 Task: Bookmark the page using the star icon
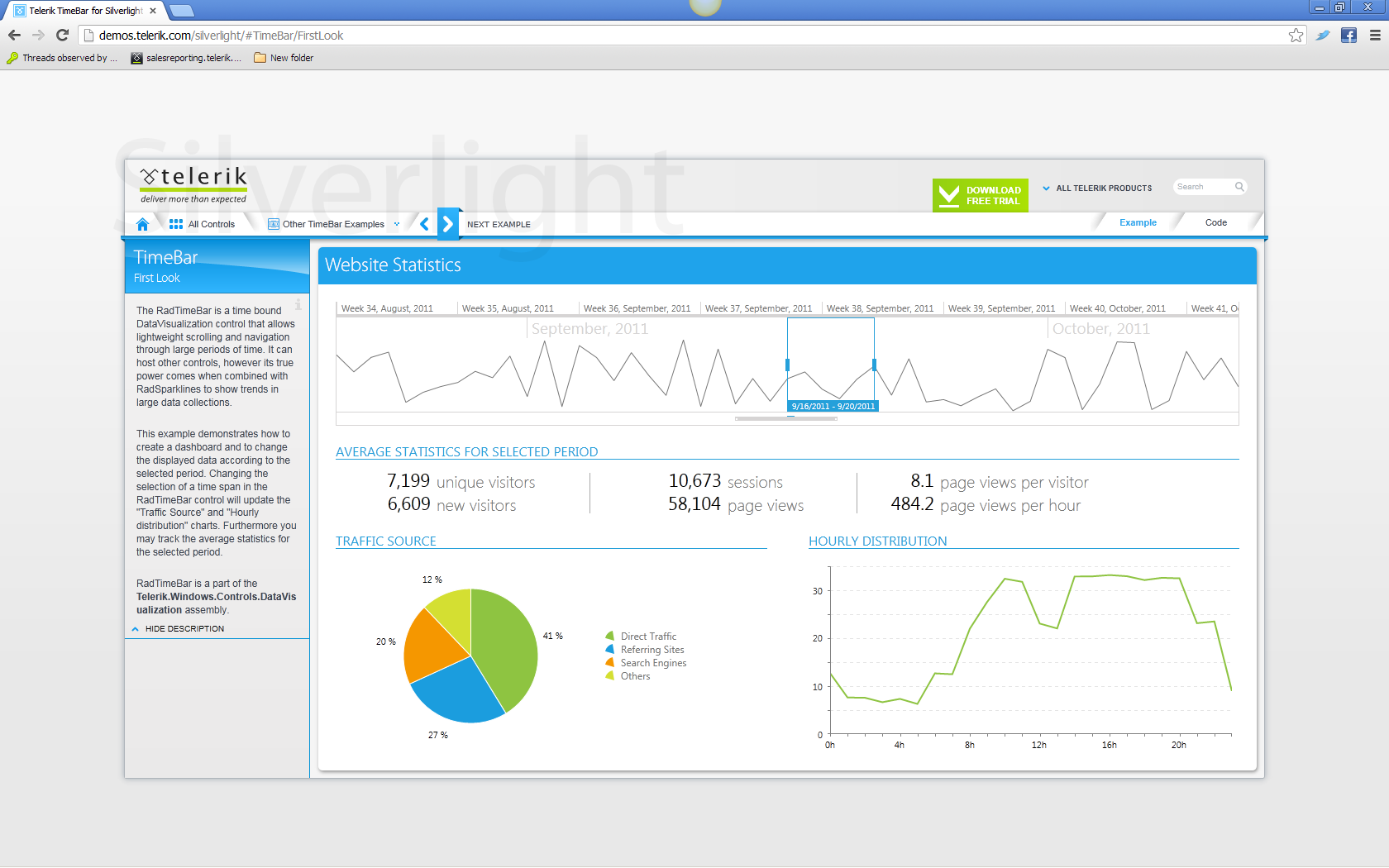(x=1296, y=36)
